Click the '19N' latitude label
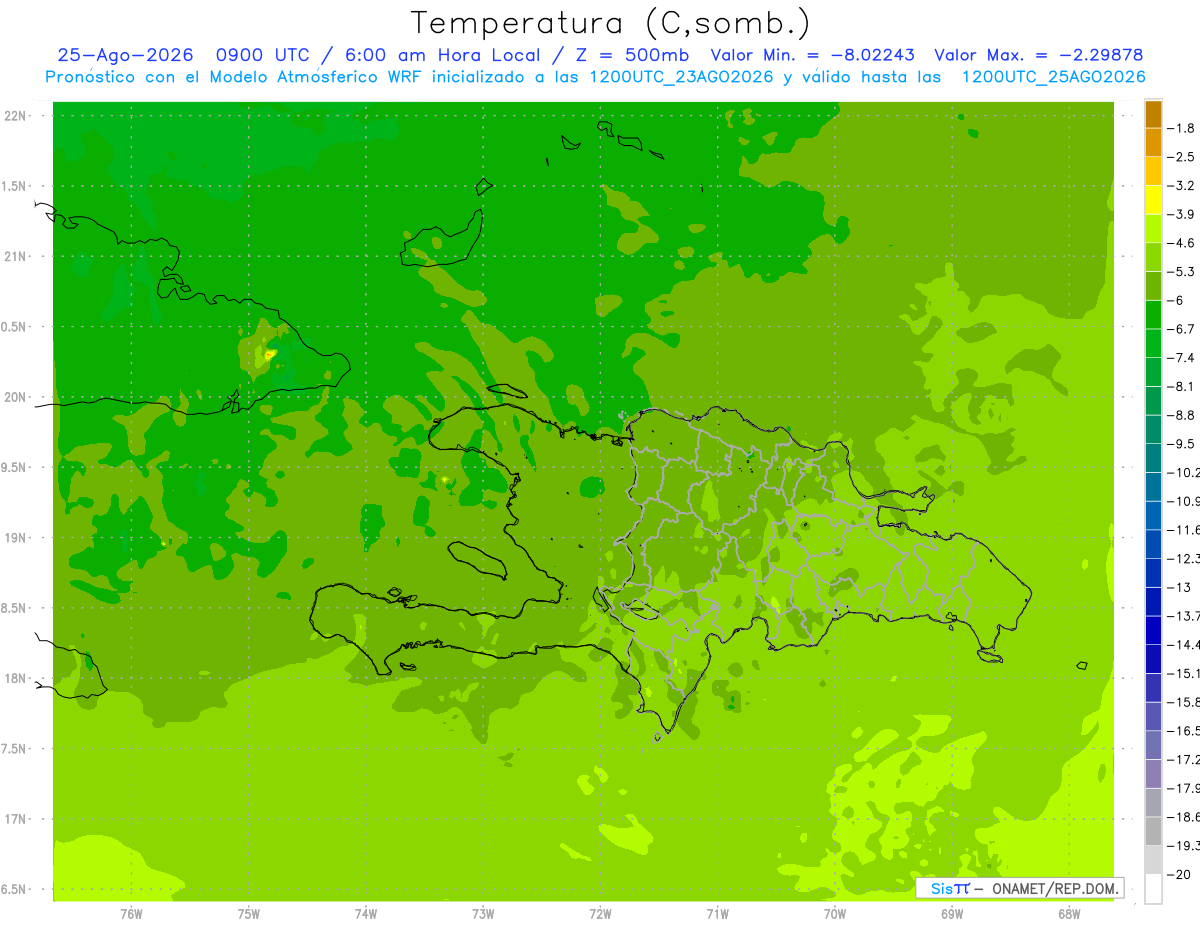This screenshot has width=1200, height=927. (17, 538)
